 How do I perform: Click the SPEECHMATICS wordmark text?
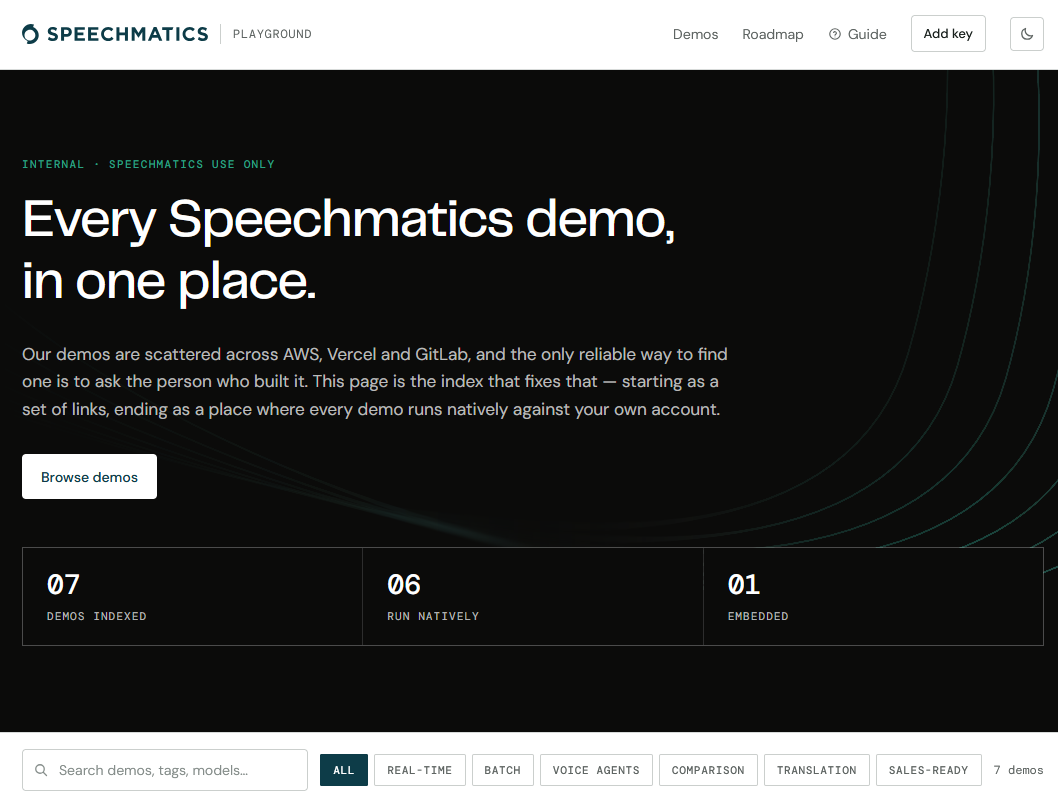point(128,34)
